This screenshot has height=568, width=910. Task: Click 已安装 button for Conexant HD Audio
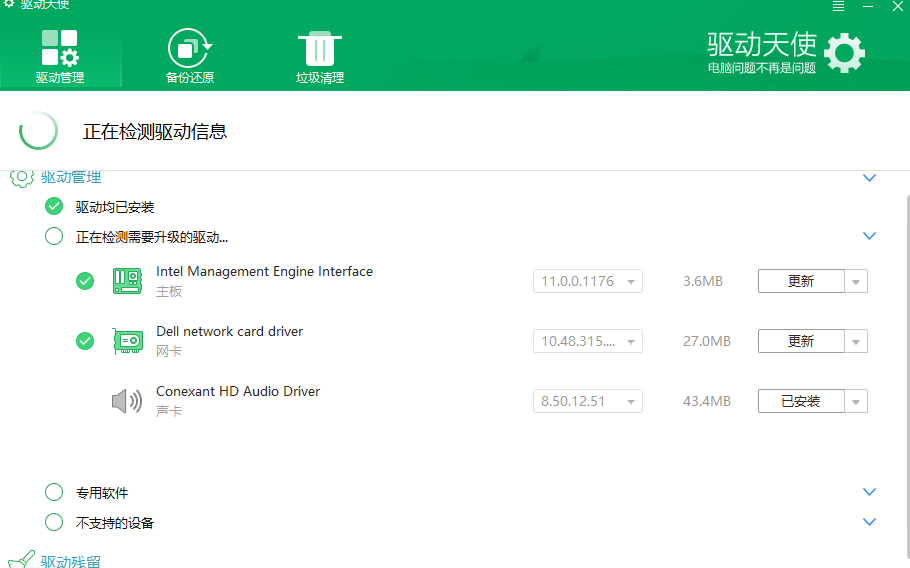point(801,401)
